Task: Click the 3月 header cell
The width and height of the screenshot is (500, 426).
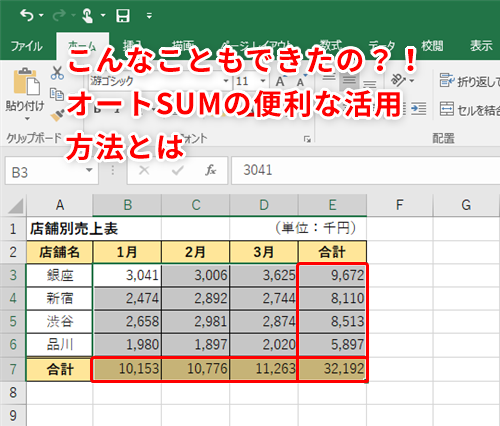Action: click(x=264, y=252)
